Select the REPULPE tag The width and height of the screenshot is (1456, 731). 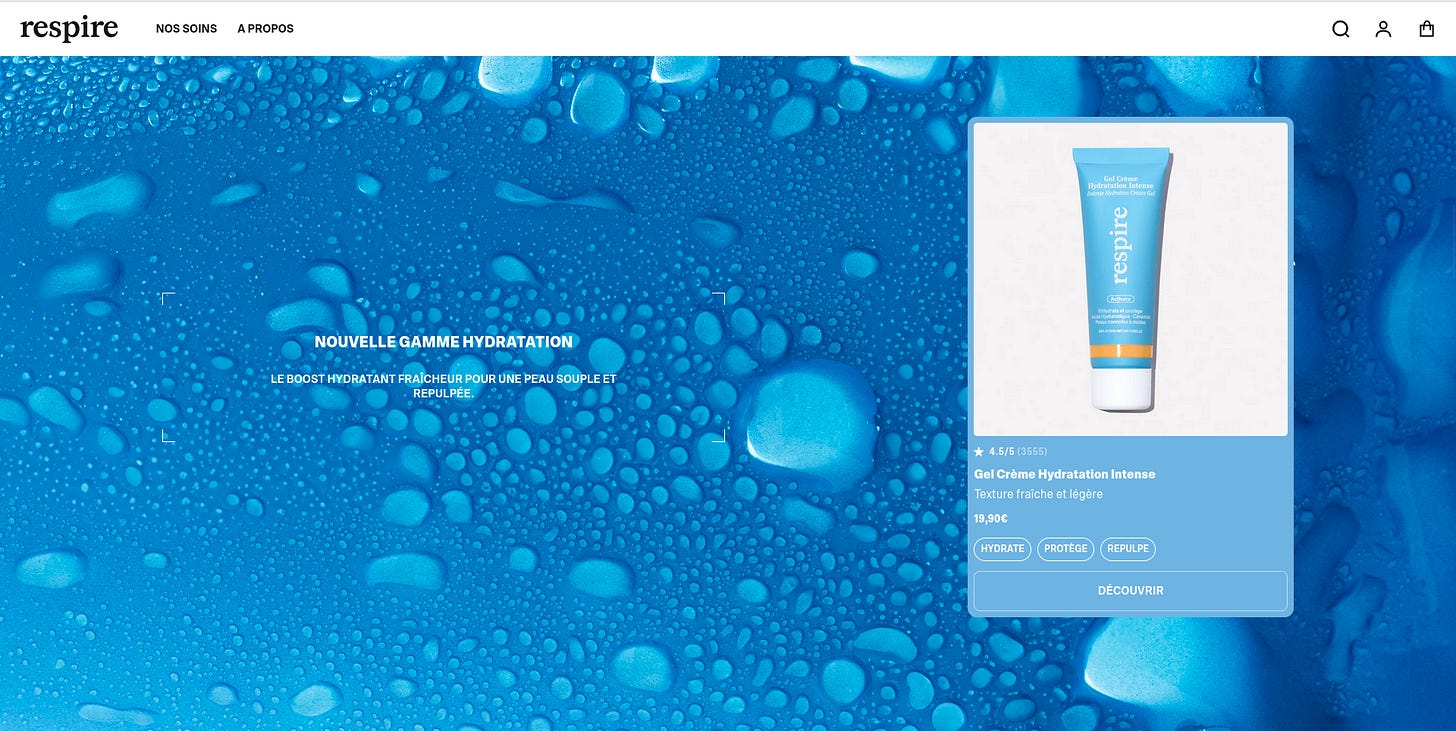(1128, 549)
